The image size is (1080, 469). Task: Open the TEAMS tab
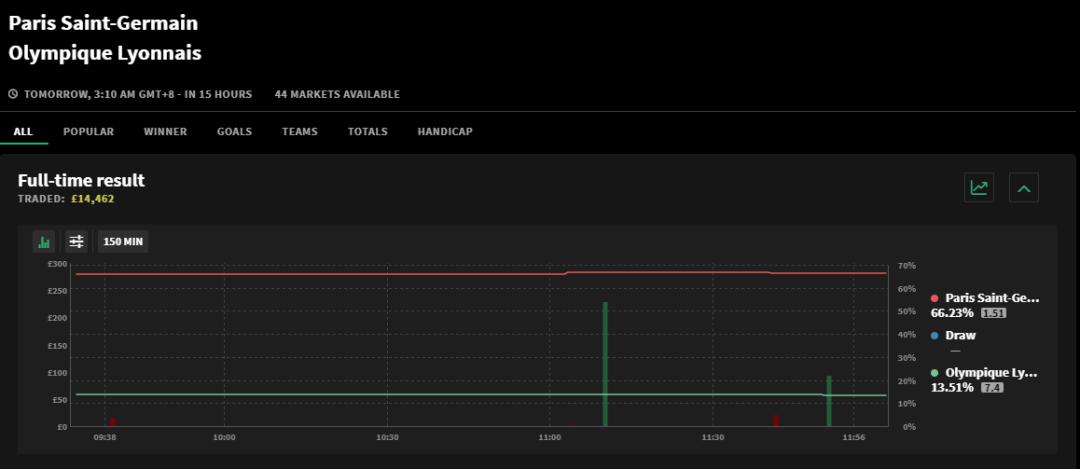(299, 132)
